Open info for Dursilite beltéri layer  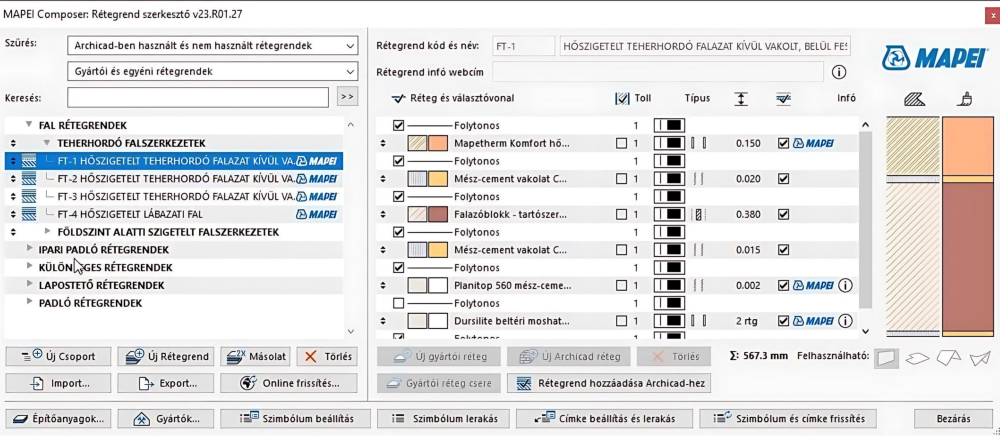coord(845,321)
